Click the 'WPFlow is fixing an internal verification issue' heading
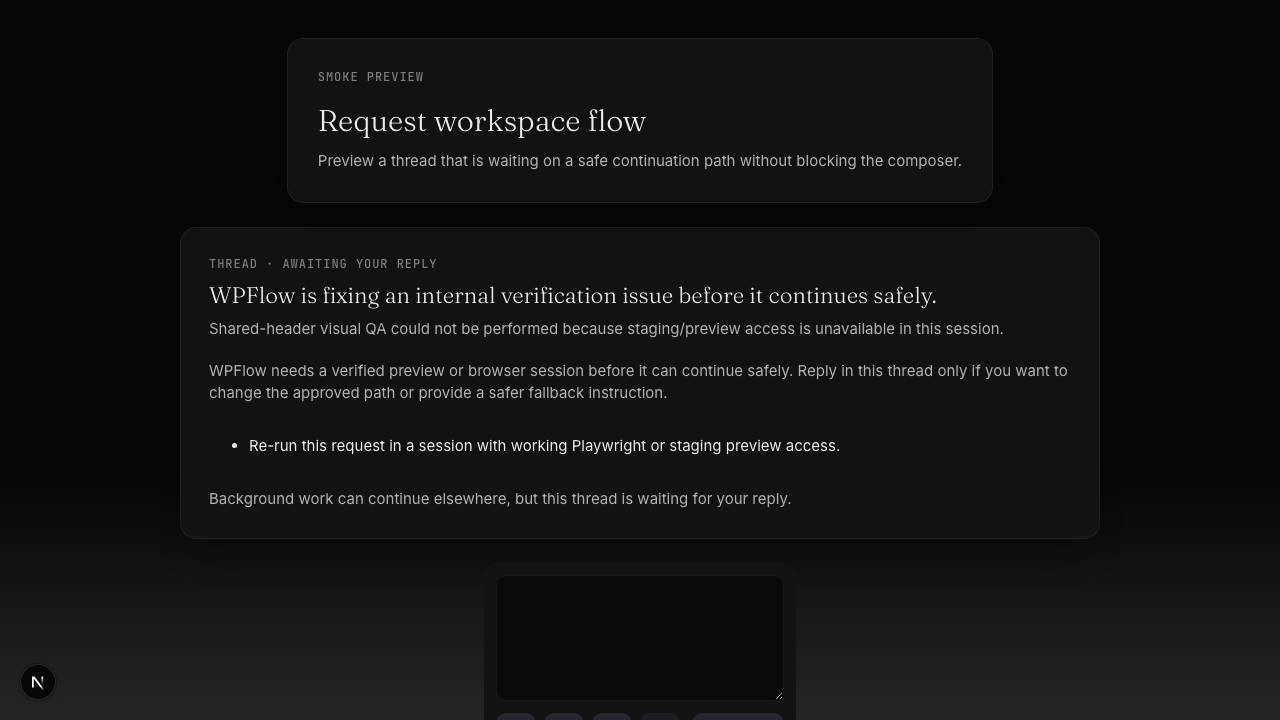This screenshot has width=1280, height=720. pyautogui.click(x=573, y=296)
